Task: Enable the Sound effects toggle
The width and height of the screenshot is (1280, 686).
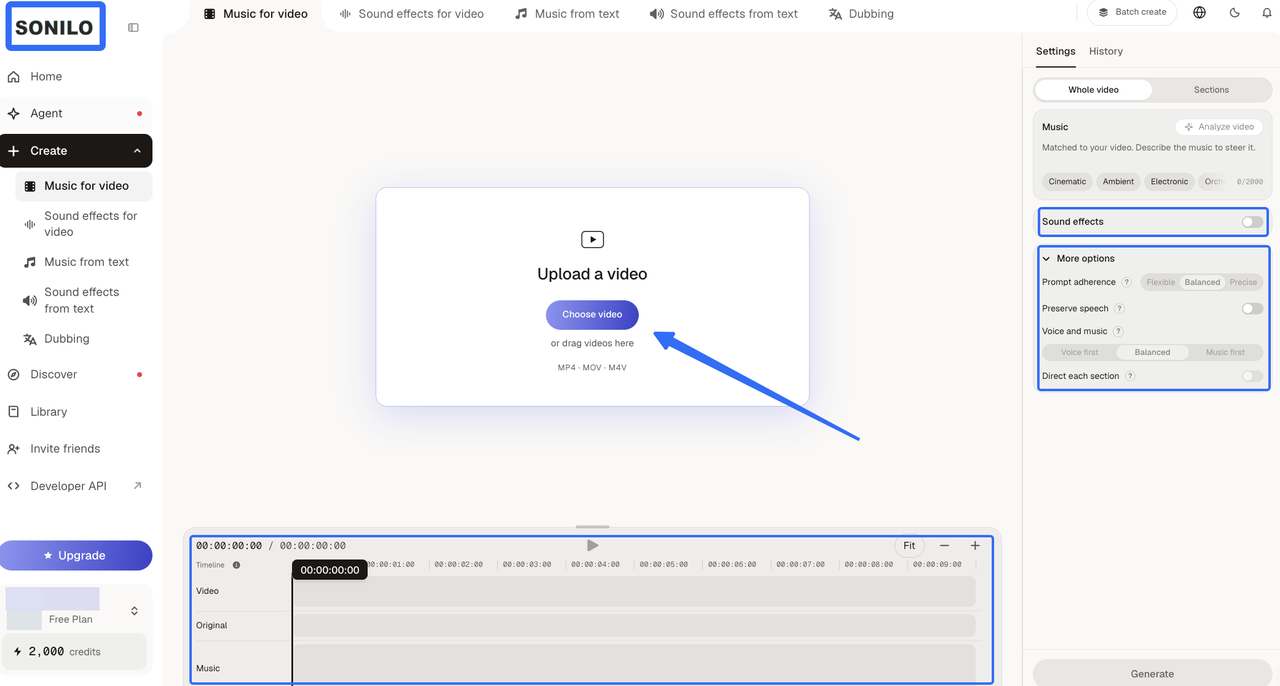Action: coord(1252,222)
